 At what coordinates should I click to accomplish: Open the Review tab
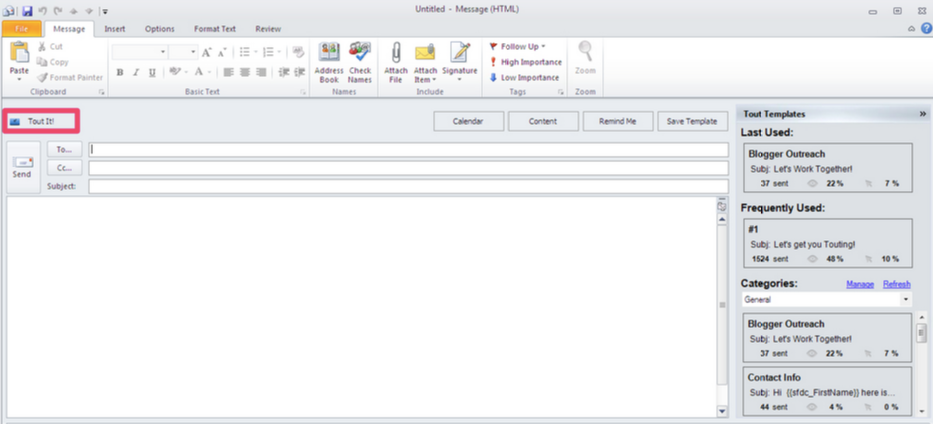click(268, 29)
